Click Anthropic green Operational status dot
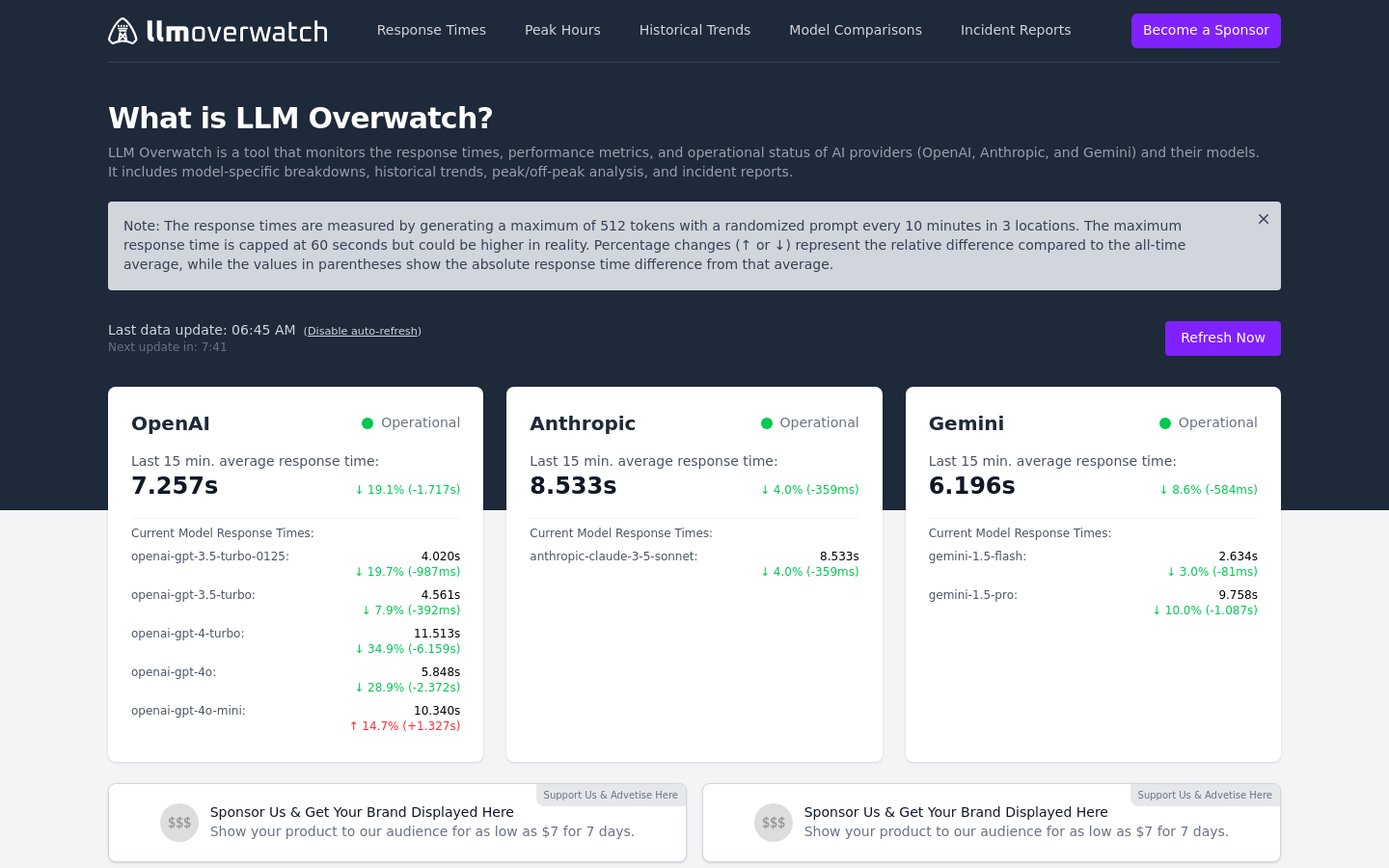1389x868 pixels. coord(767,423)
